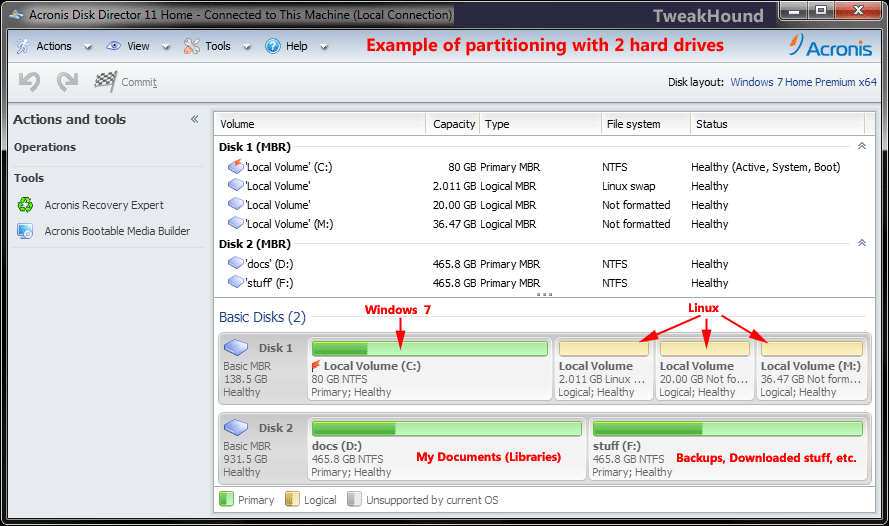Open the View dropdown arrow
This screenshot has height=526, width=889.
click(x=166, y=47)
